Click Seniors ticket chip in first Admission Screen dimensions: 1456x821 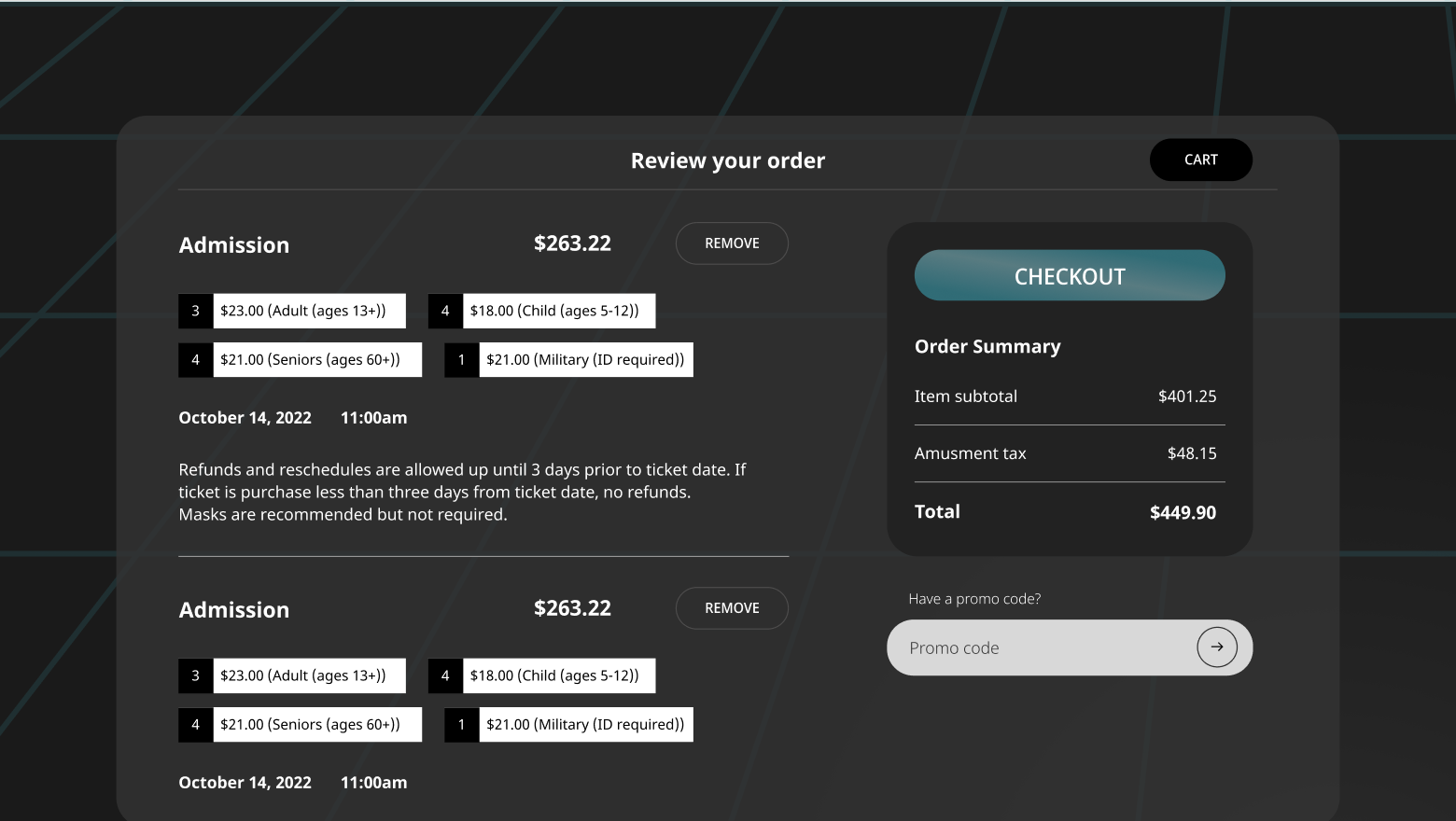[316, 360]
